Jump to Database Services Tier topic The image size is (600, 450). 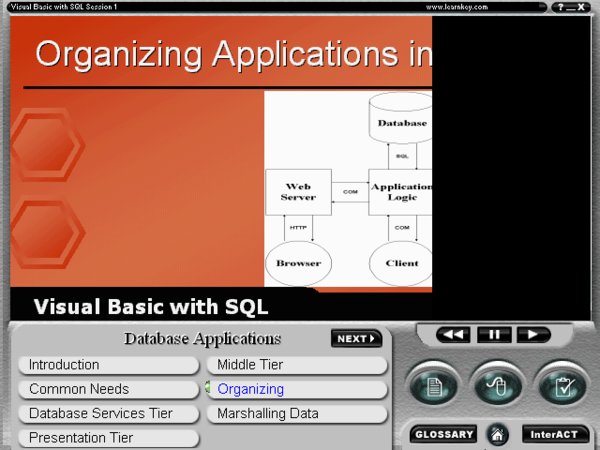(108, 413)
